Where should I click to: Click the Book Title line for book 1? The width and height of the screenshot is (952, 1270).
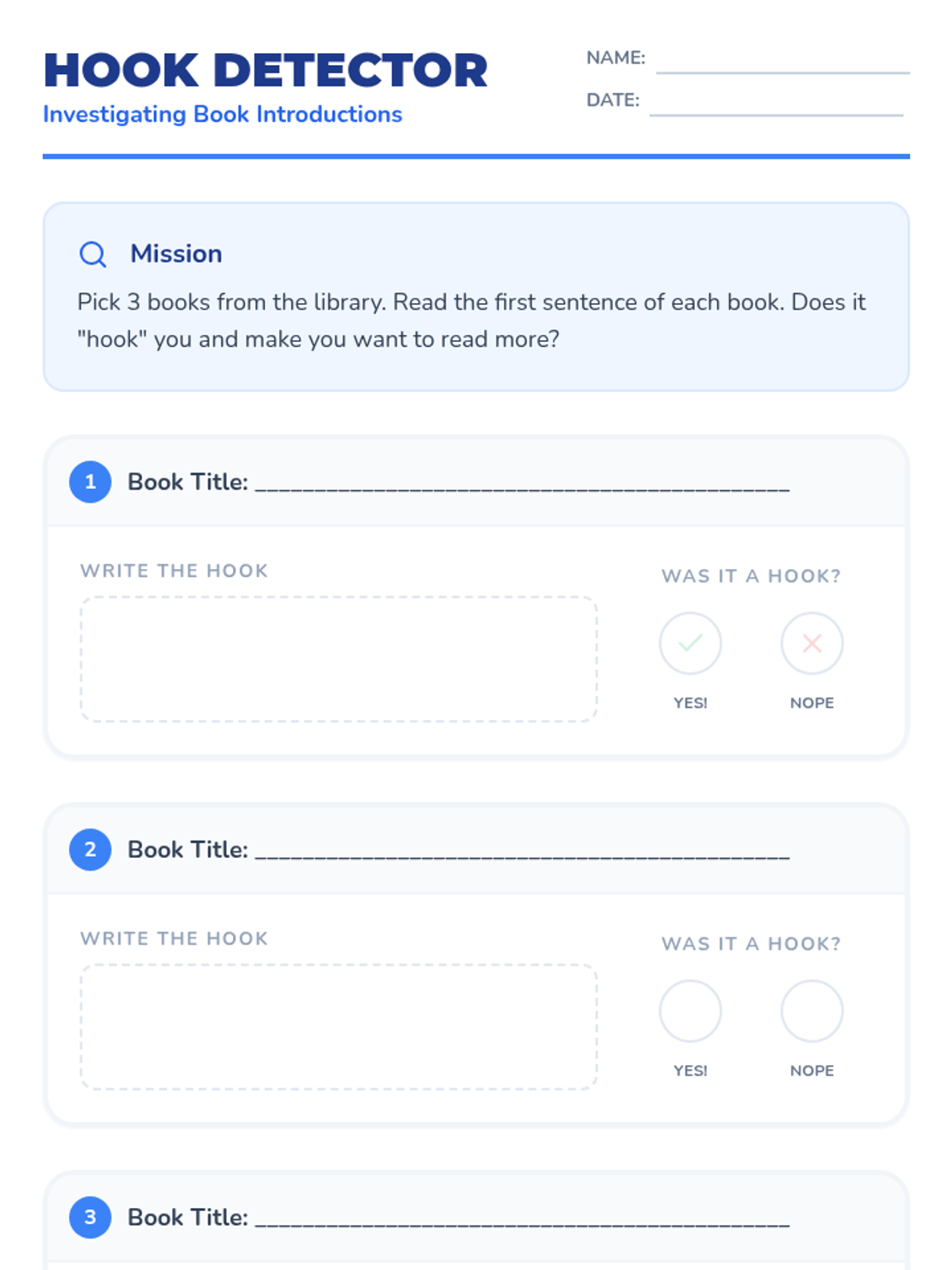click(x=522, y=483)
